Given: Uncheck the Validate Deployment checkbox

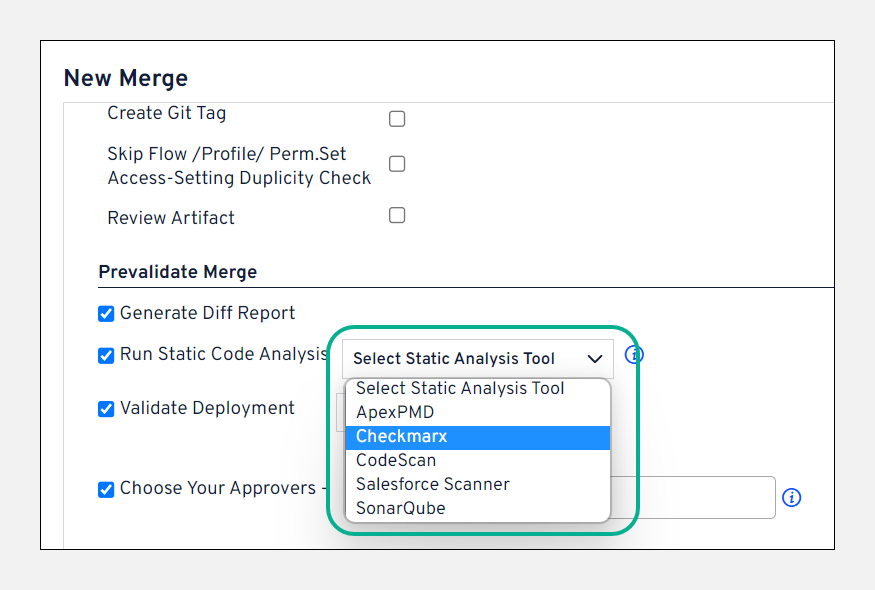Looking at the screenshot, I should pyautogui.click(x=106, y=408).
